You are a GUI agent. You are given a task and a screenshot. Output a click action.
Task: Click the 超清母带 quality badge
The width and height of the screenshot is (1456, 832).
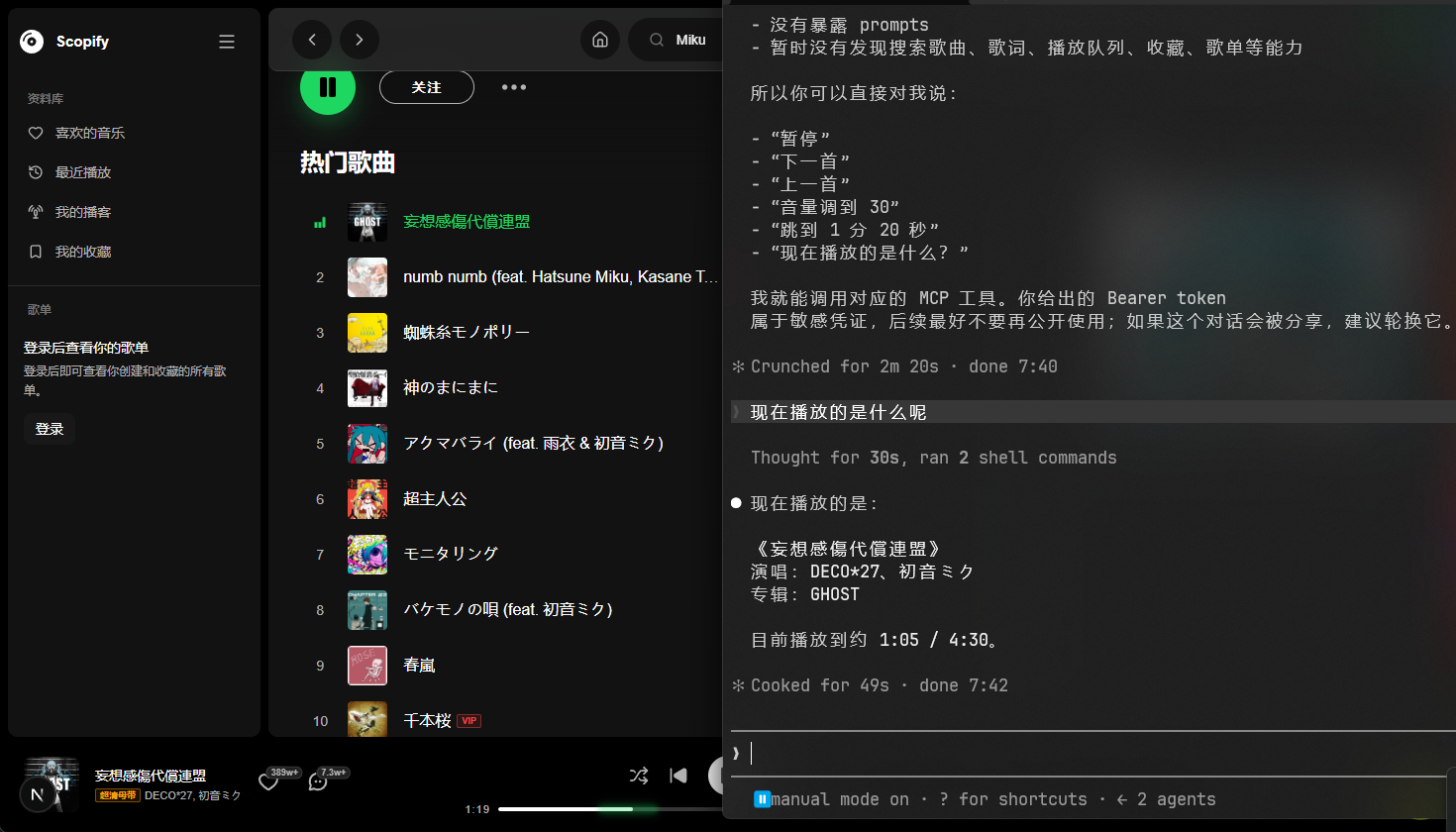pos(117,795)
